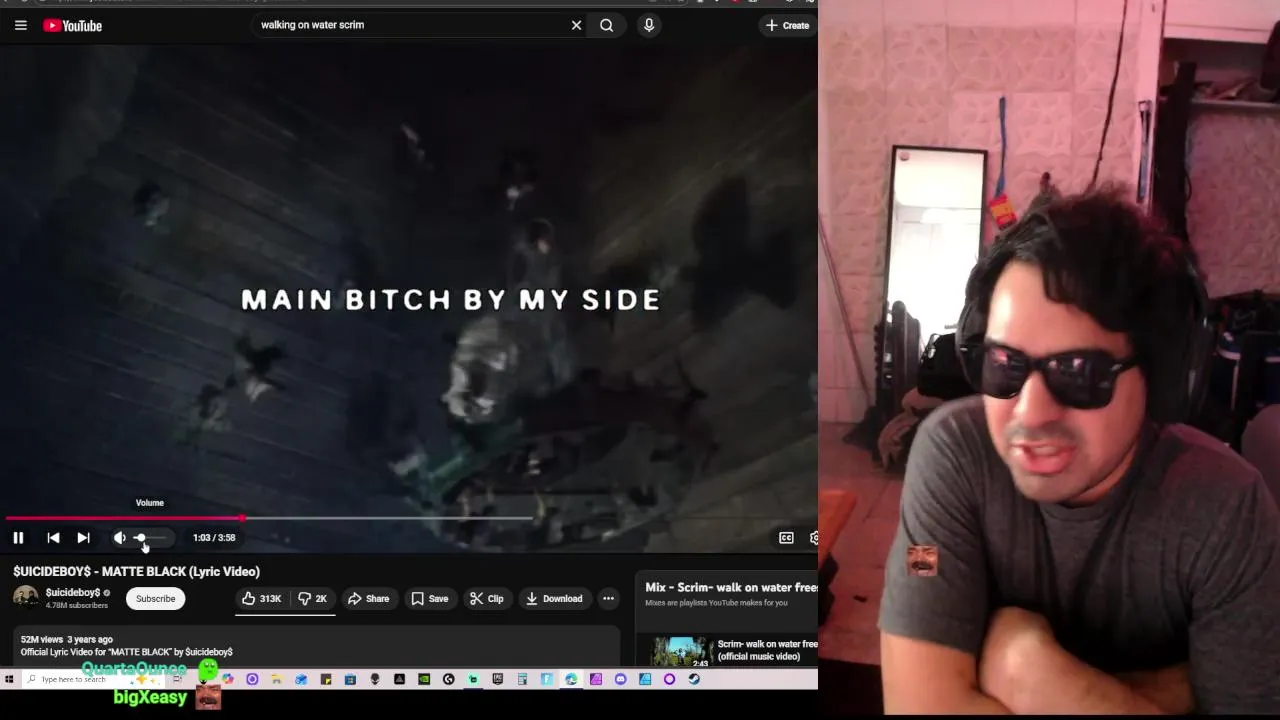Open the Windows Start button
The height and width of the screenshot is (720, 1280).
(9, 679)
